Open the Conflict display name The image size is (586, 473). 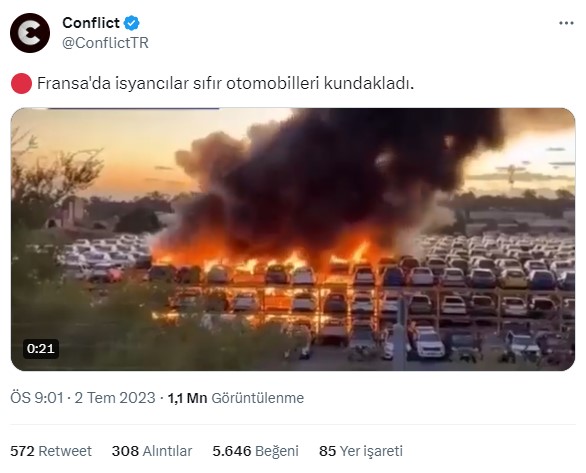(91, 23)
